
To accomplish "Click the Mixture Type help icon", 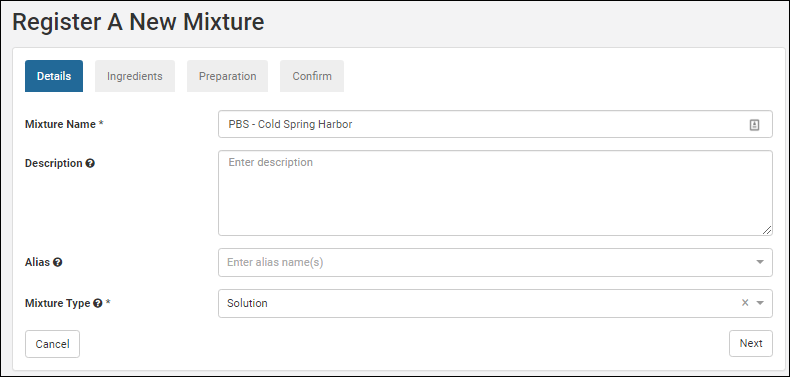I will pos(98,303).
